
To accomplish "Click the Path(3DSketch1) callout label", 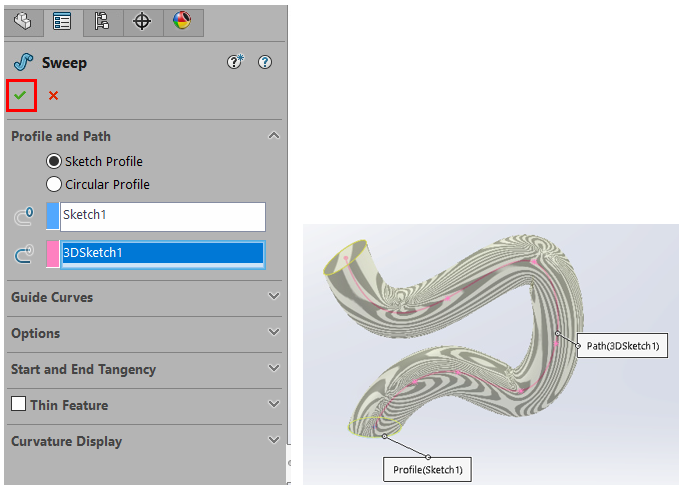I will (622, 346).
